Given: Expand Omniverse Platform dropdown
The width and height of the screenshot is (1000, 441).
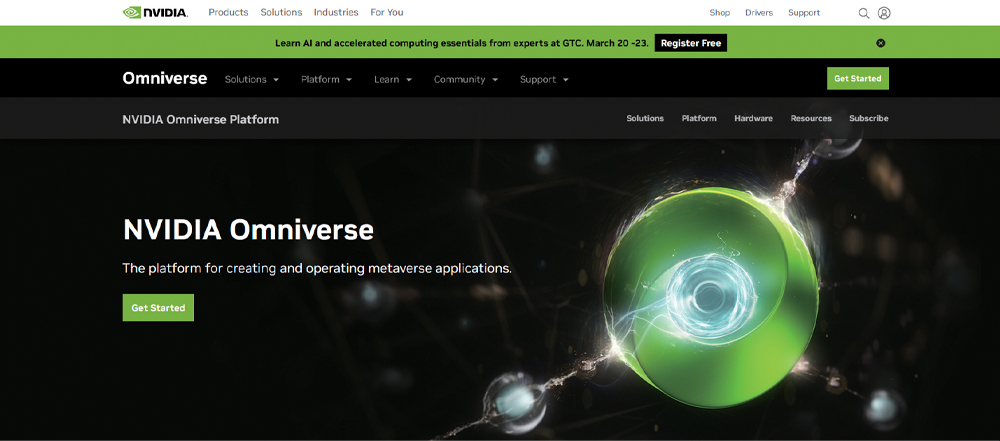Looking at the screenshot, I should (327, 80).
